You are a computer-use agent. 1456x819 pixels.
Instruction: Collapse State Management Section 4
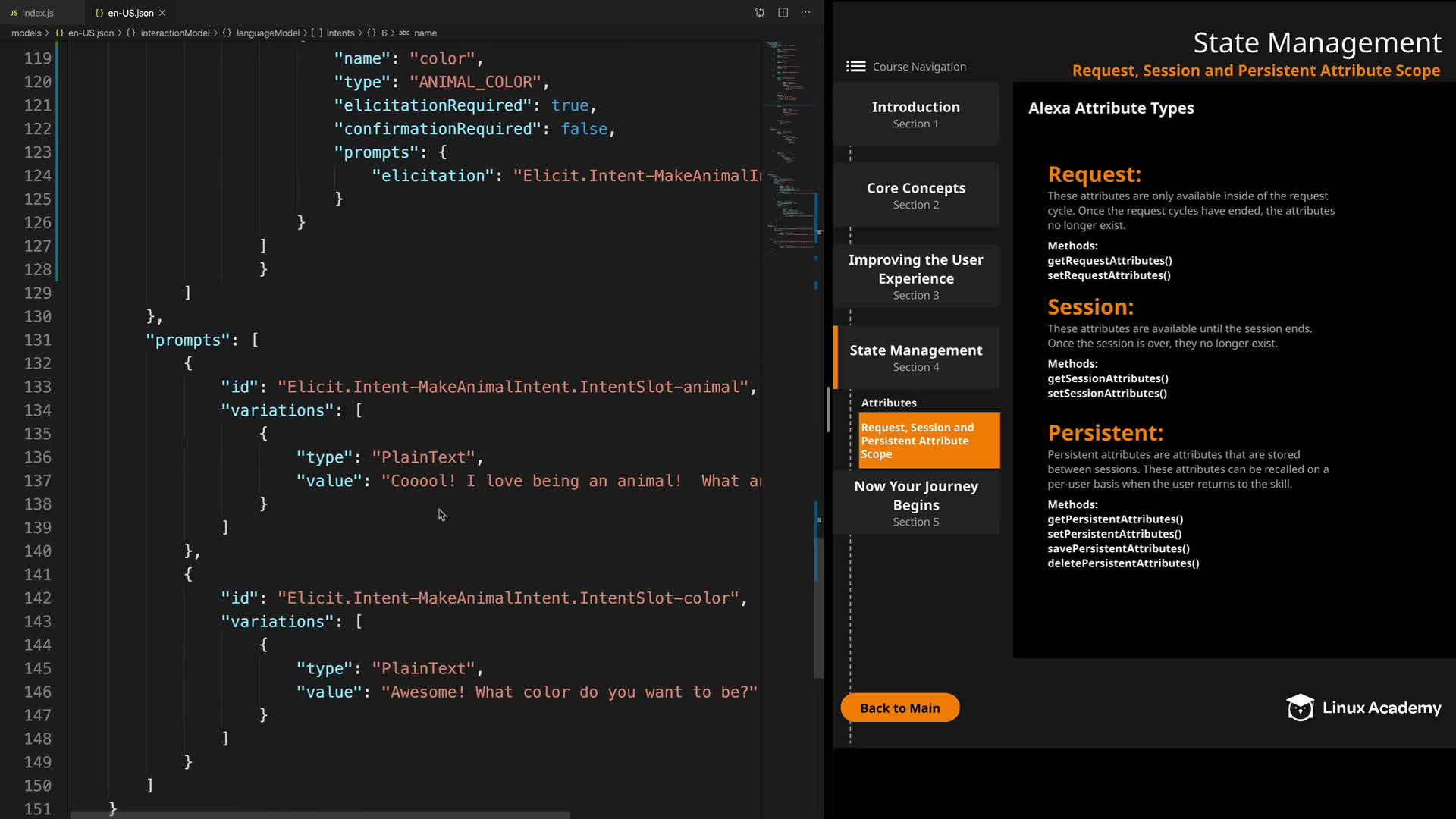click(915, 357)
